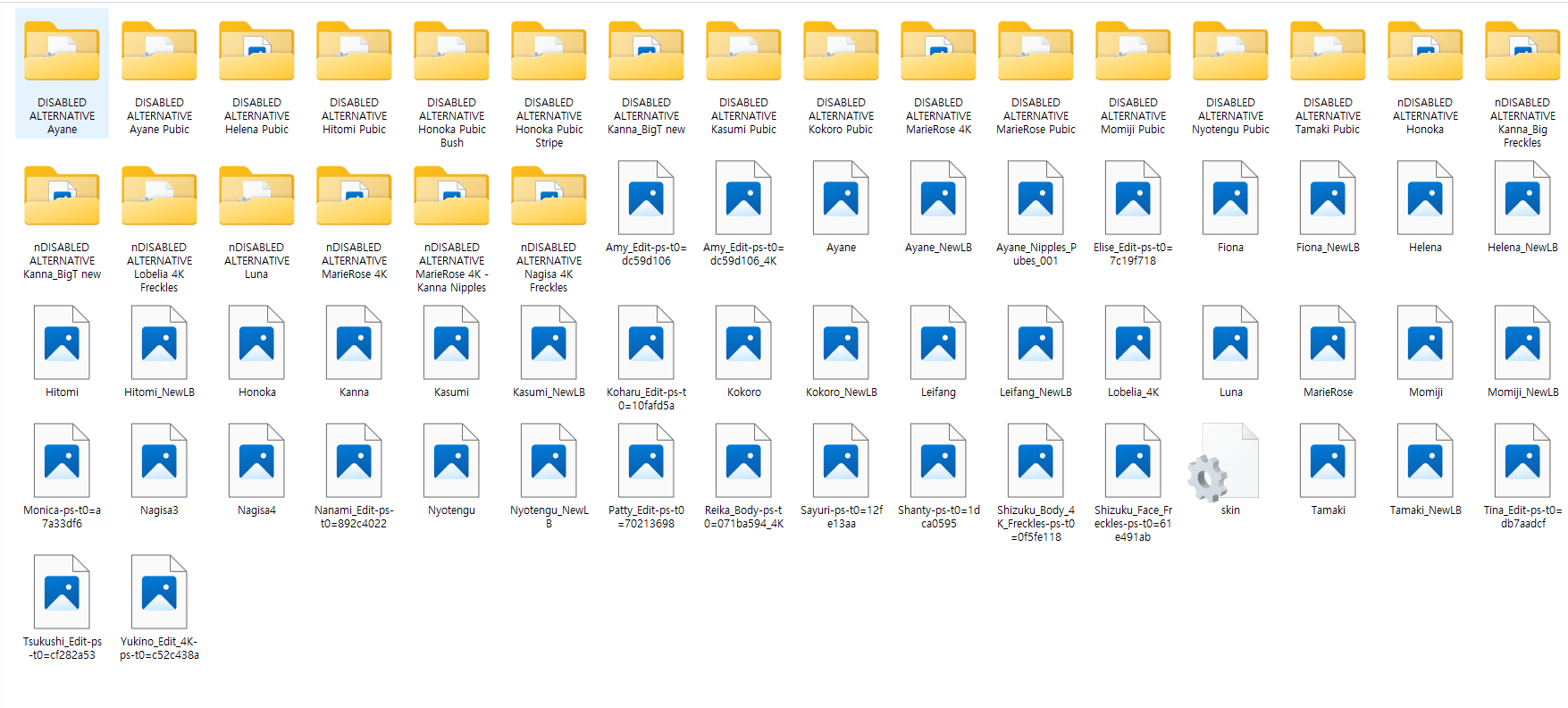Click the 'Leifang' file name label
This screenshot has width=1568, height=708.
[938, 392]
